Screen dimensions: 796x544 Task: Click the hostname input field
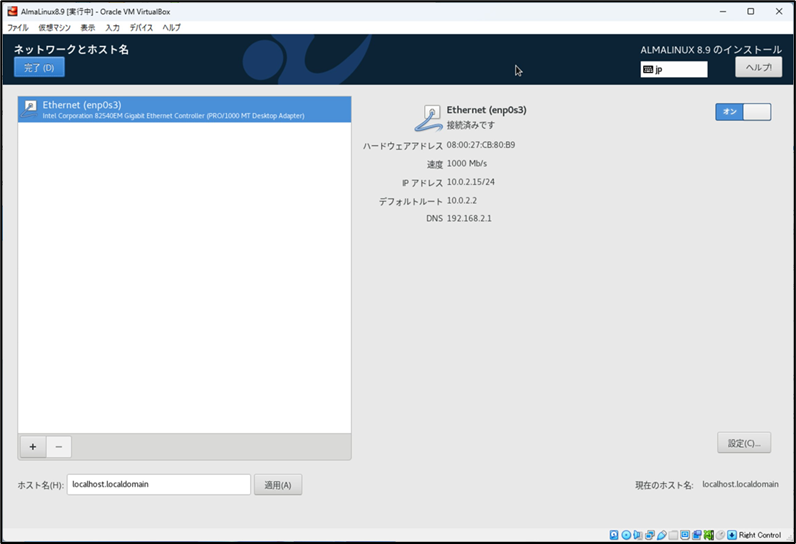pyautogui.click(x=158, y=485)
